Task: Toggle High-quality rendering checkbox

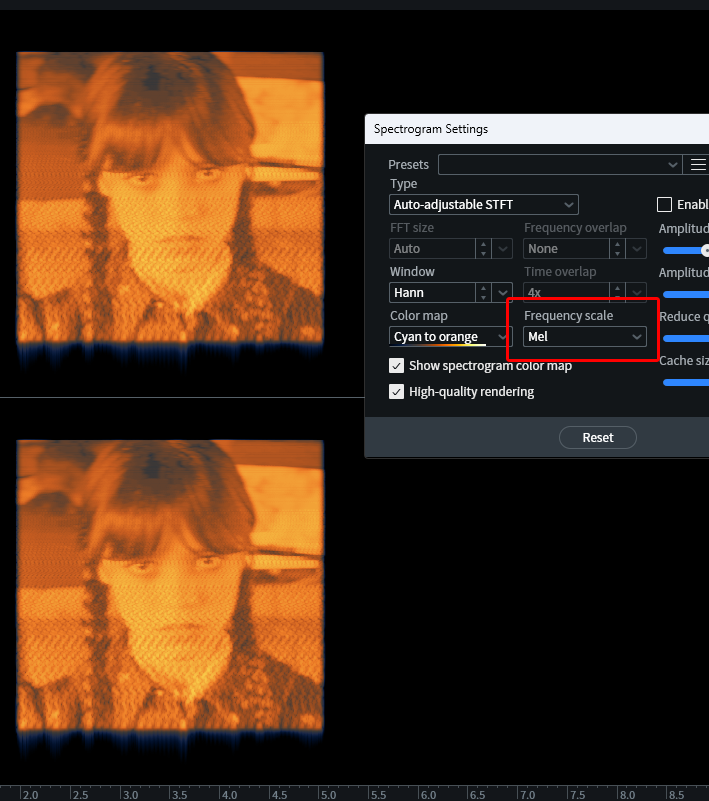Action: (397, 392)
